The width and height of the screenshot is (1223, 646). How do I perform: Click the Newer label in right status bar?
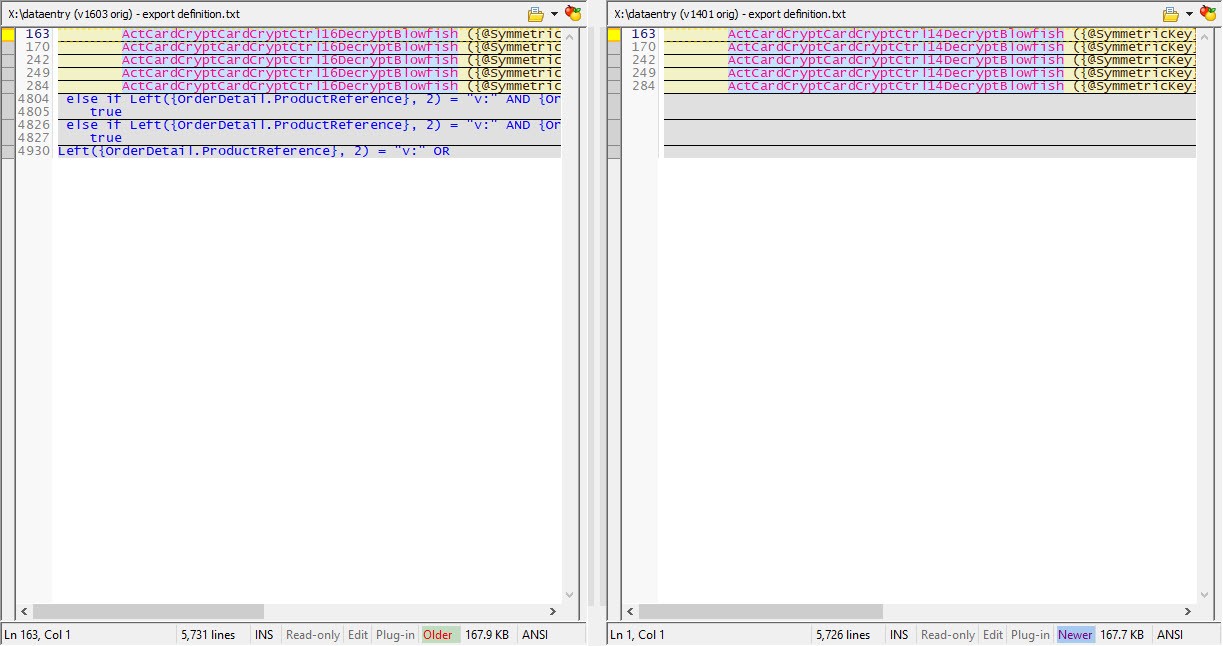[1075, 635]
